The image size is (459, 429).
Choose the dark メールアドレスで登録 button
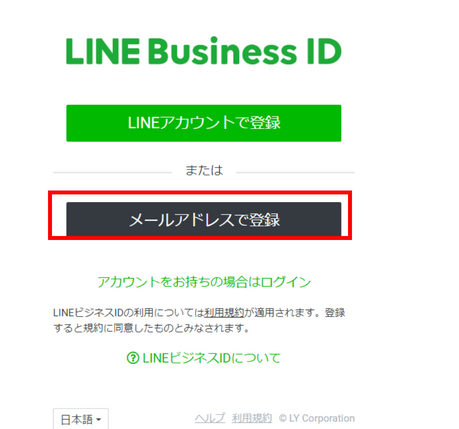click(x=204, y=219)
